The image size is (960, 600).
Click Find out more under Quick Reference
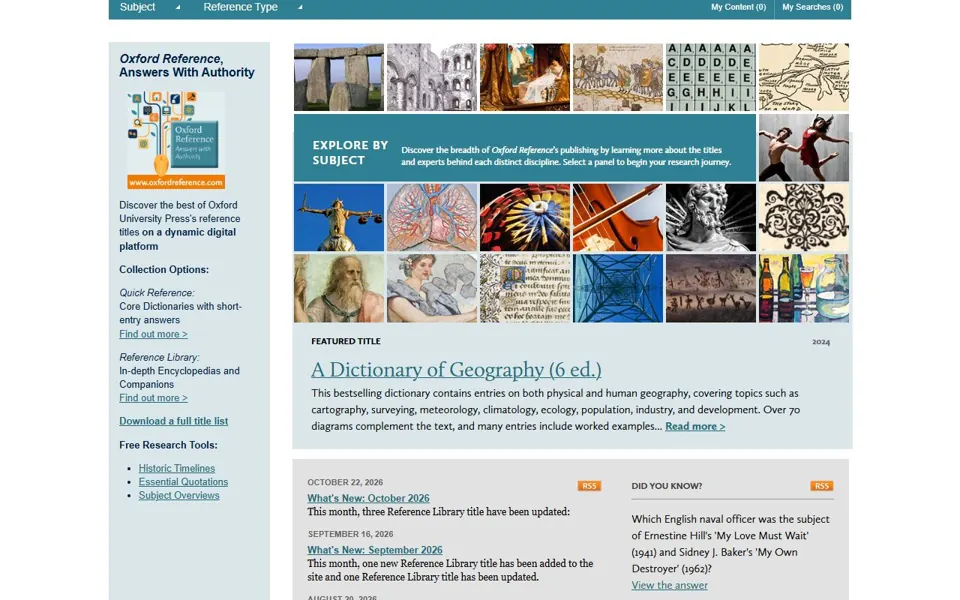click(x=153, y=334)
